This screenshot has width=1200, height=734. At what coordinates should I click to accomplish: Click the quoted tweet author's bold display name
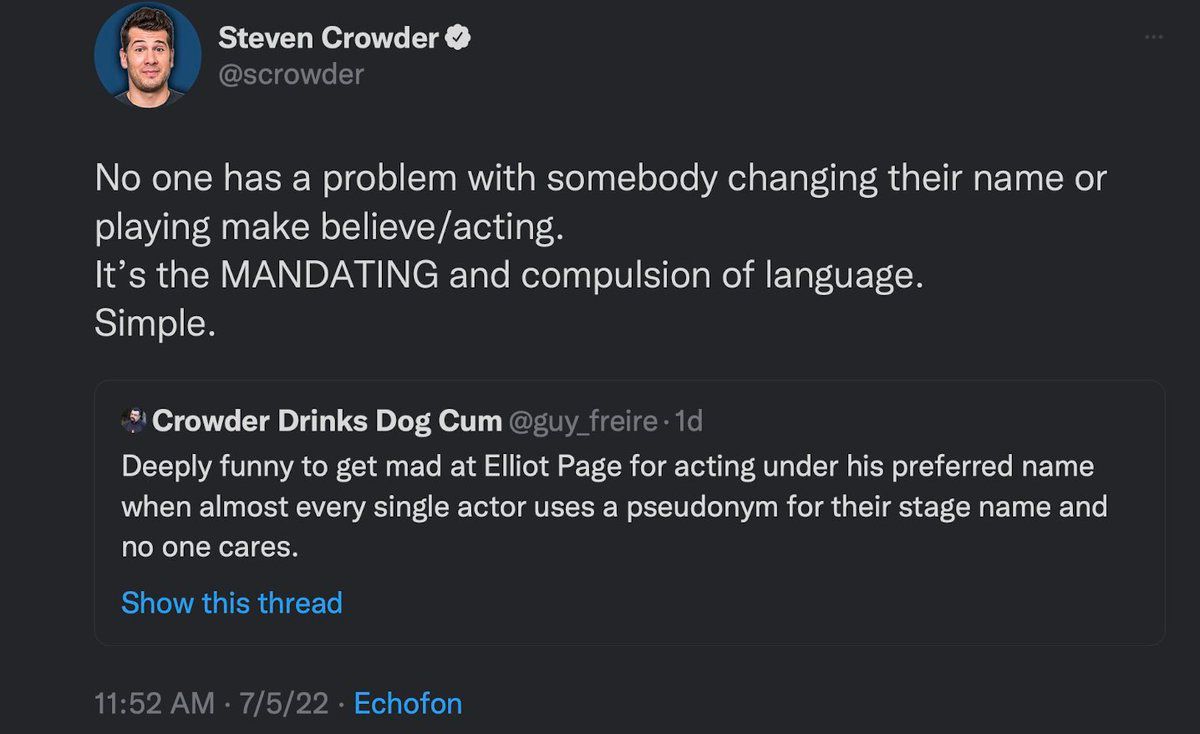tap(327, 422)
